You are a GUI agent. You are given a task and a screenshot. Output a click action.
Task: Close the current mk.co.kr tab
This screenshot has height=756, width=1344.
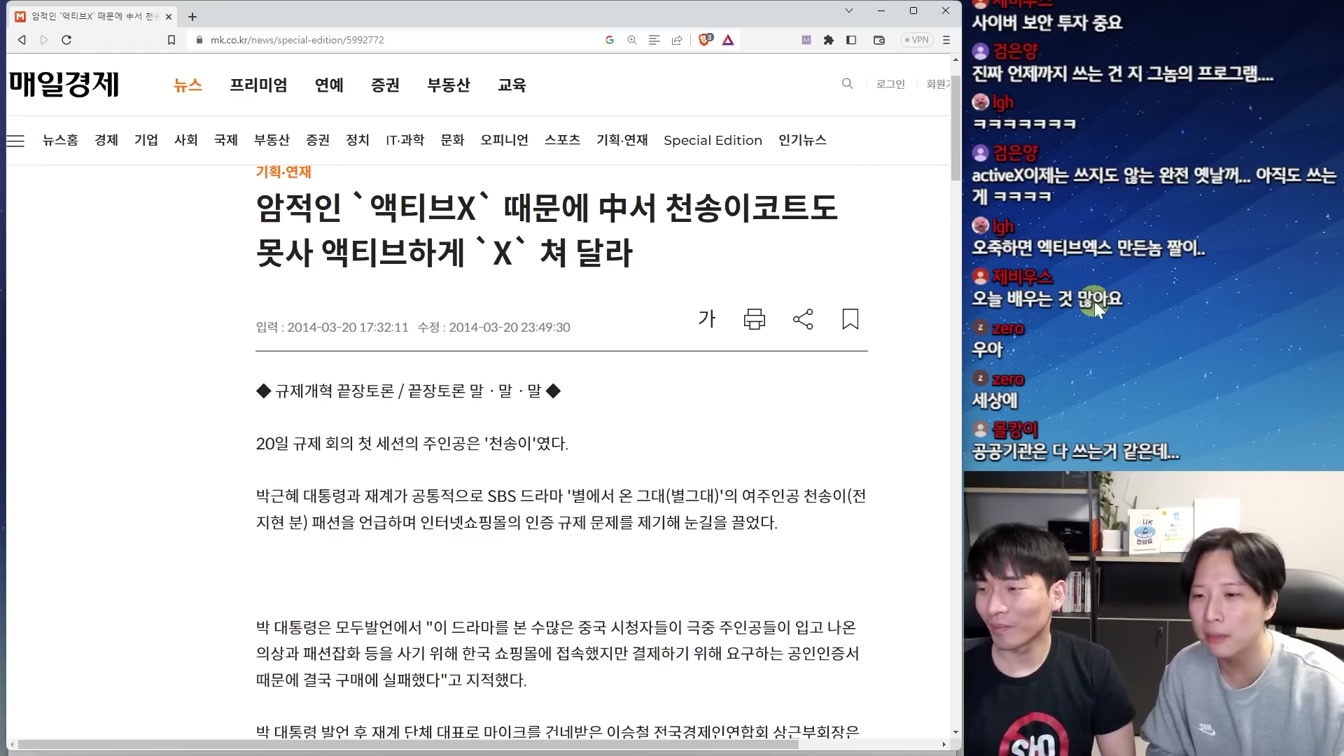click(168, 16)
